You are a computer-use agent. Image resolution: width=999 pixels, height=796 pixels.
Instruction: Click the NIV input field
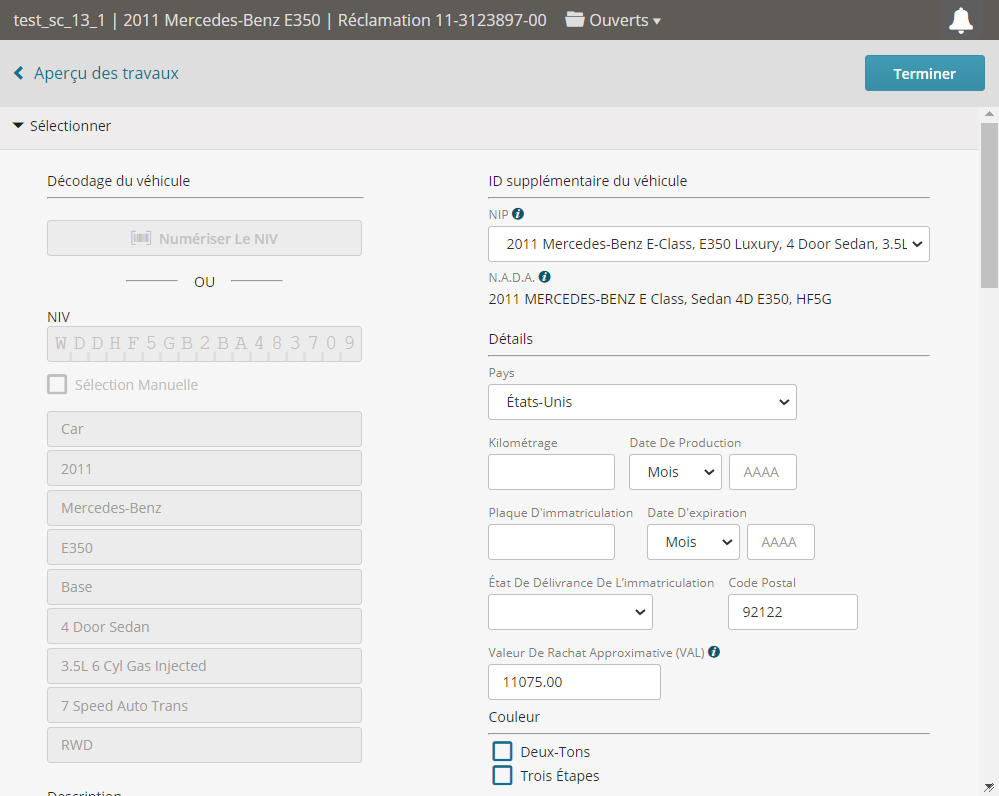coord(205,344)
